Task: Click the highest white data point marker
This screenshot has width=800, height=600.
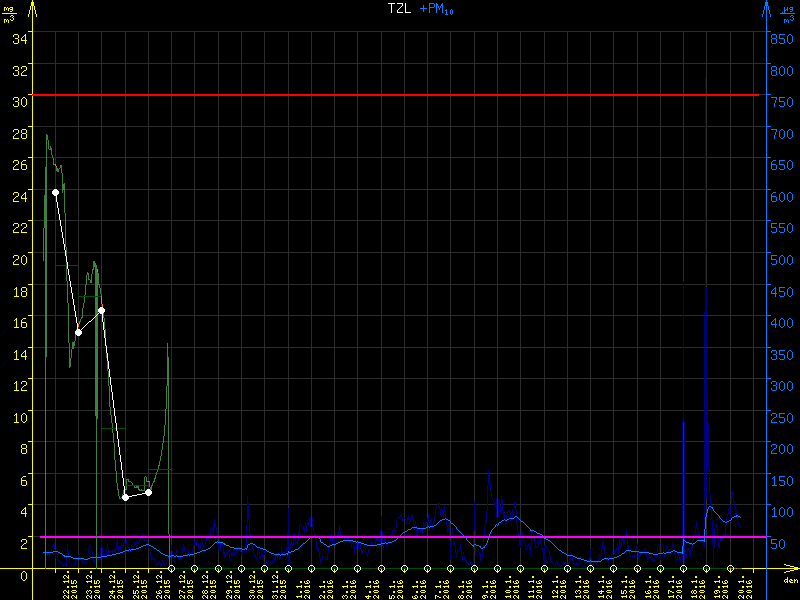Action: point(55,192)
